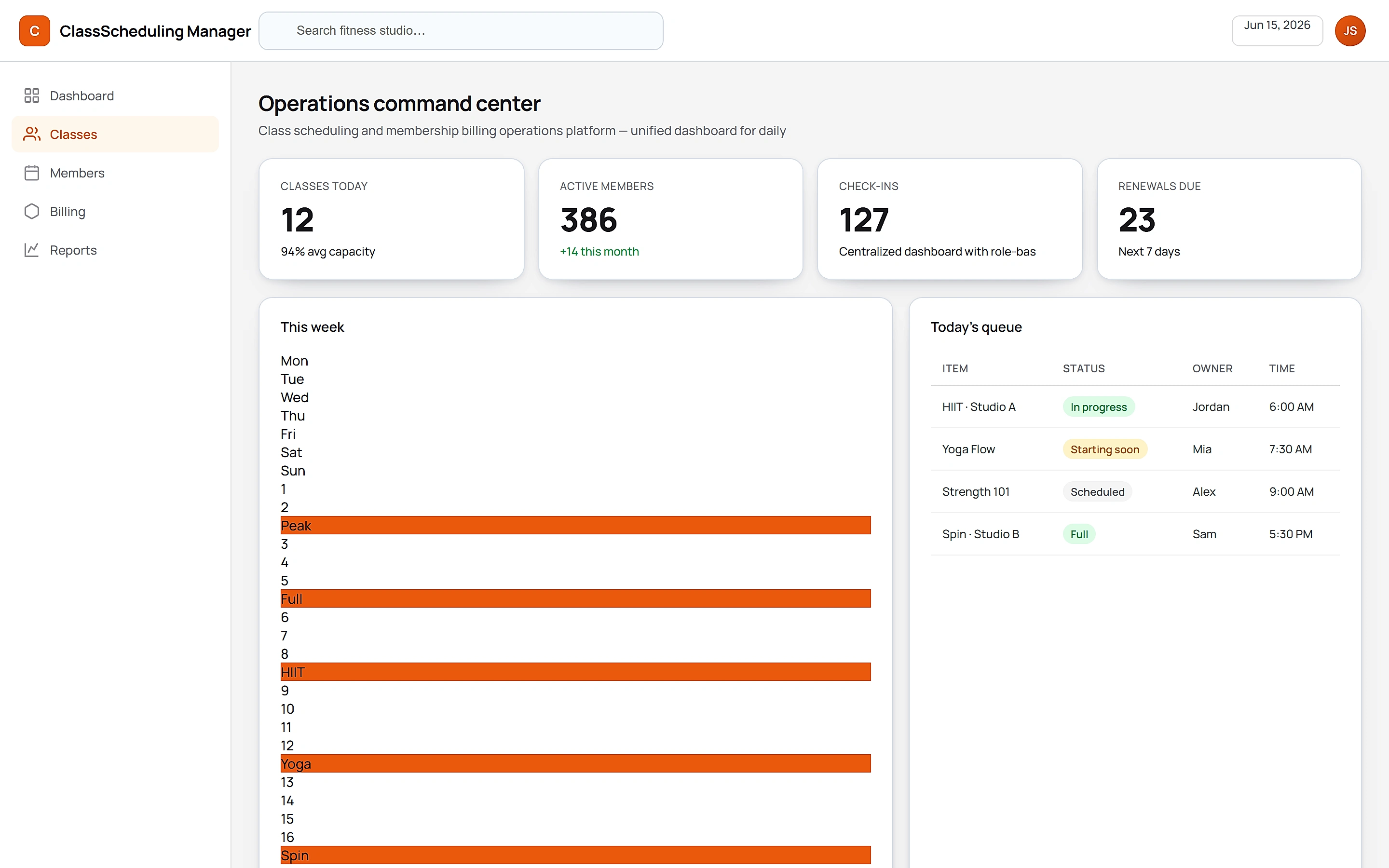Click the Full status badge for Spin
Image resolution: width=1389 pixels, height=868 pixels.
[1079, 534]
